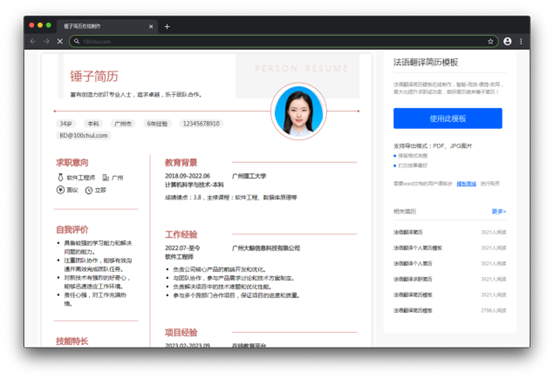
Task: Click the date range 2018.09-2022.06
Action: 188,176
